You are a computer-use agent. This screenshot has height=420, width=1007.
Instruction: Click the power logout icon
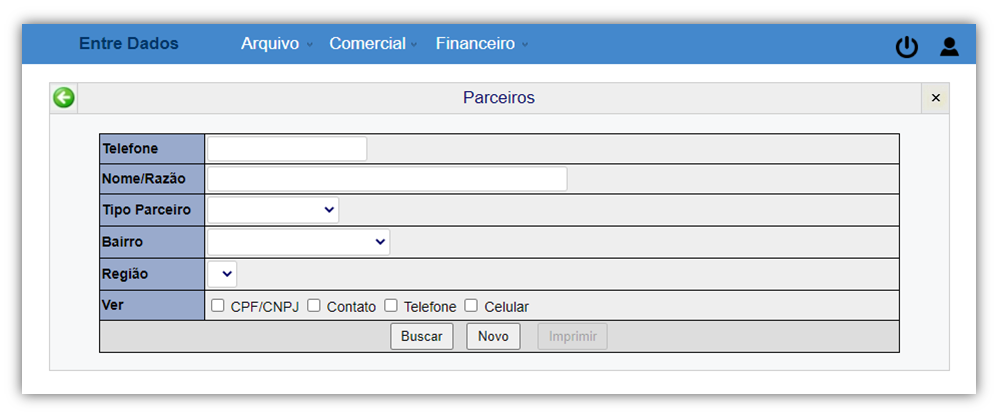(907, 47)
